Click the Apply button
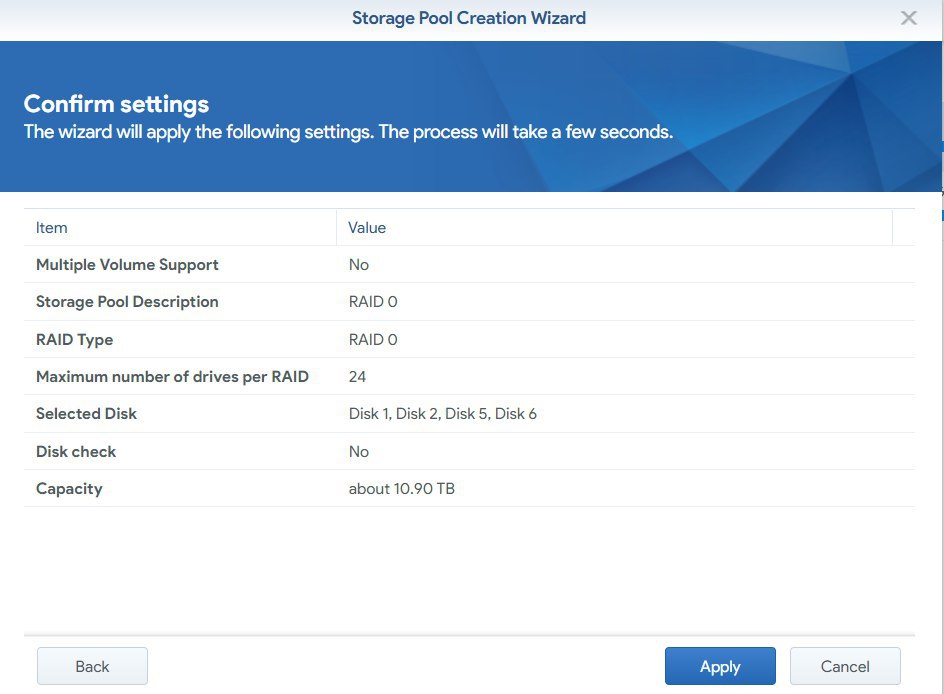 (x=720, y=666)
